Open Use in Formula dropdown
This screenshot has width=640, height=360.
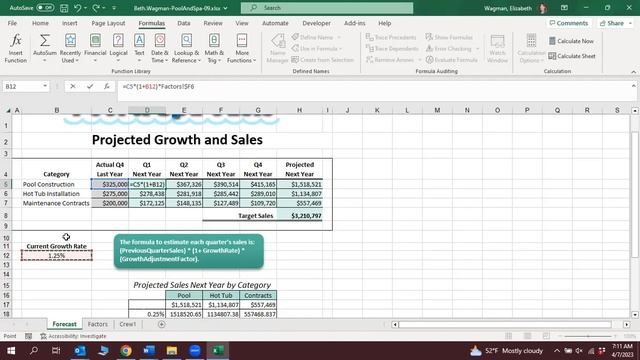(x=317, y=49)
